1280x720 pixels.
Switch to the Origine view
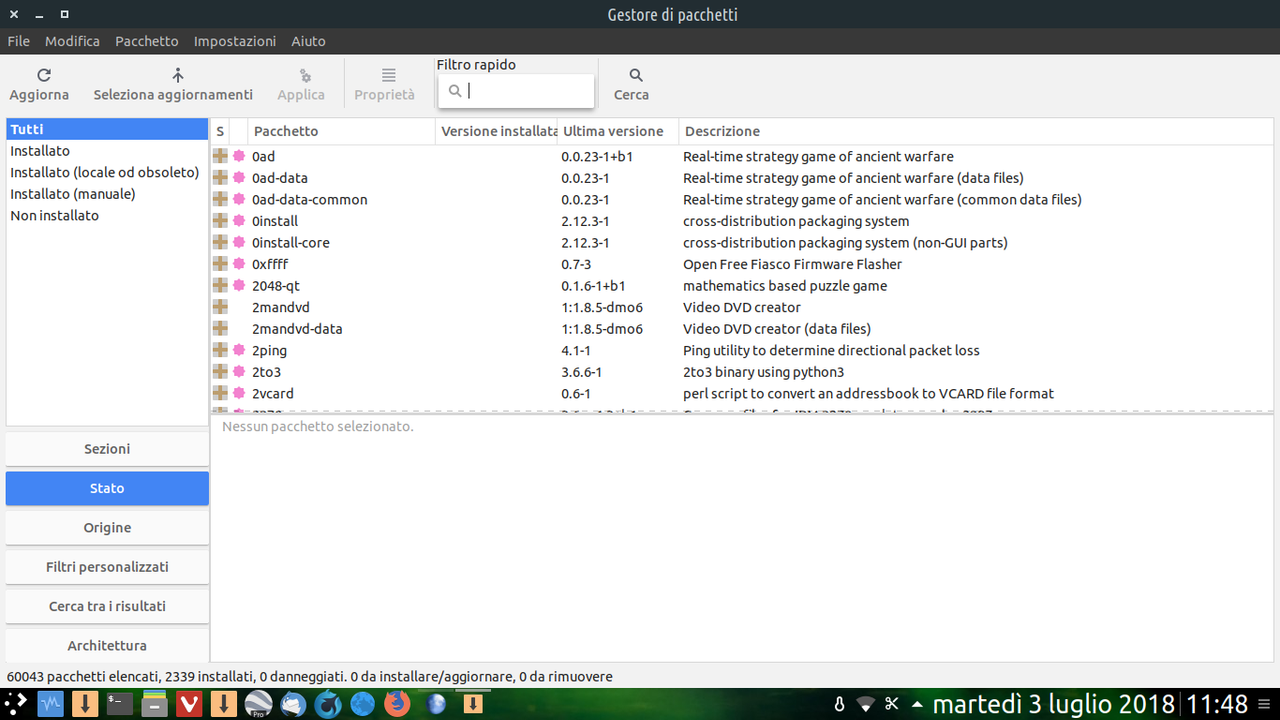coord(107,527)
